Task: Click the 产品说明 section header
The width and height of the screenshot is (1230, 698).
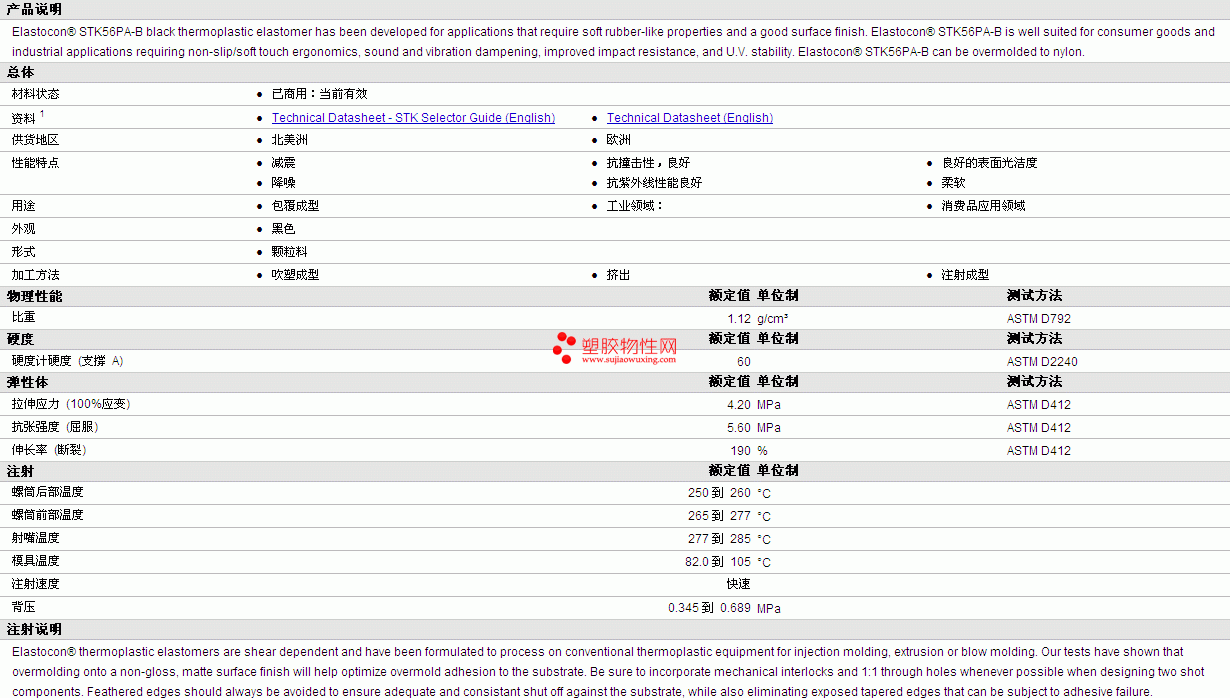Action: (34, 9)
